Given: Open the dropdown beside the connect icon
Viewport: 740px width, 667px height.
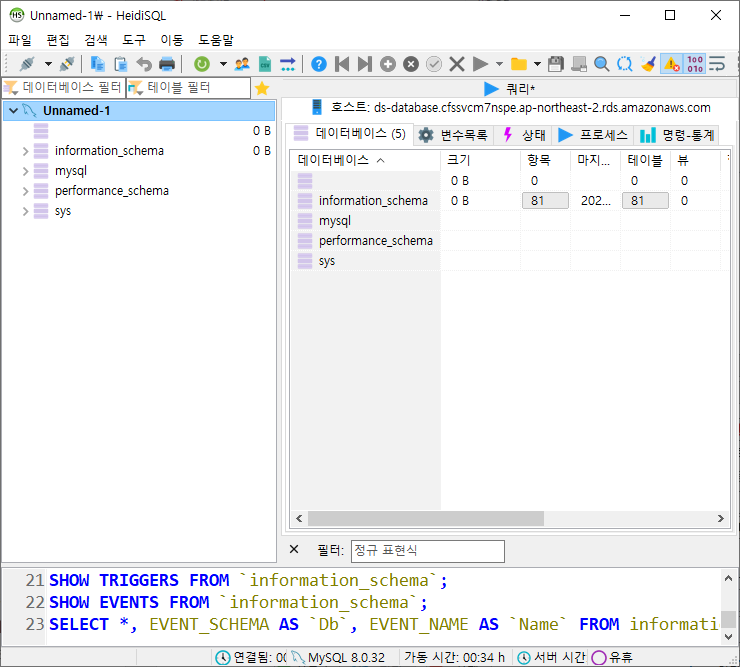Looking at the screenshot, I should pyautogui.click(x=48, y=63).
